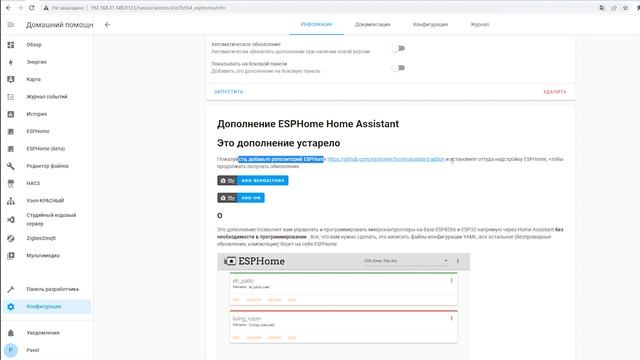Viewport: 640px width, 360px height.
Task: Click the My ADD REPOSITORY badge button
Action: [253, 180]
